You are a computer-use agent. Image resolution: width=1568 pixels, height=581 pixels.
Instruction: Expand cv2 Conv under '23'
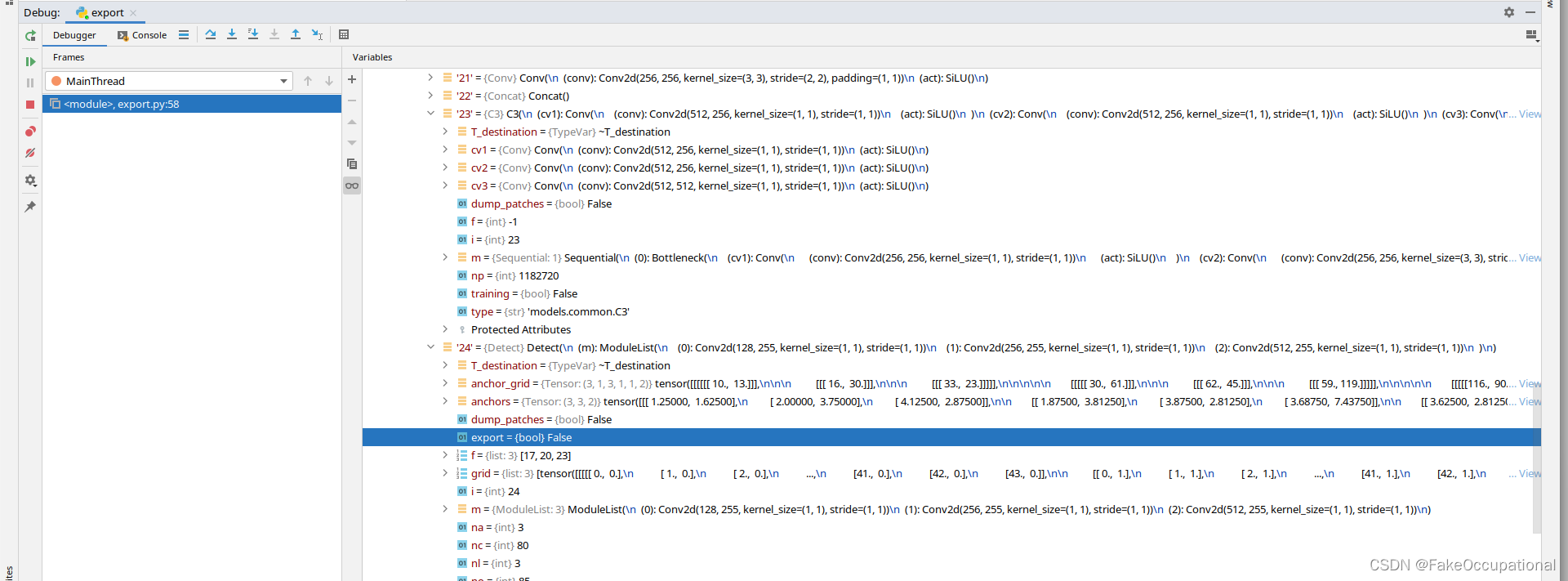click(x=445, y=168)
